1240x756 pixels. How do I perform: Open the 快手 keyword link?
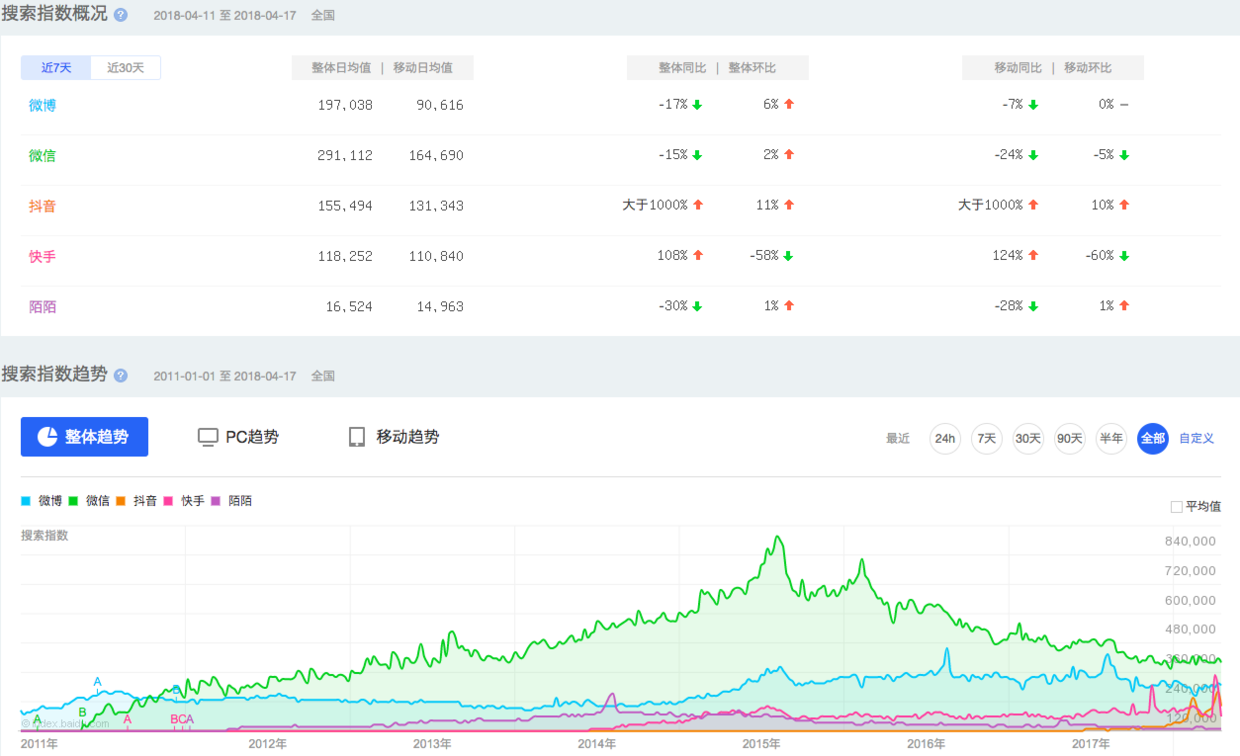(x=41, y=255)
